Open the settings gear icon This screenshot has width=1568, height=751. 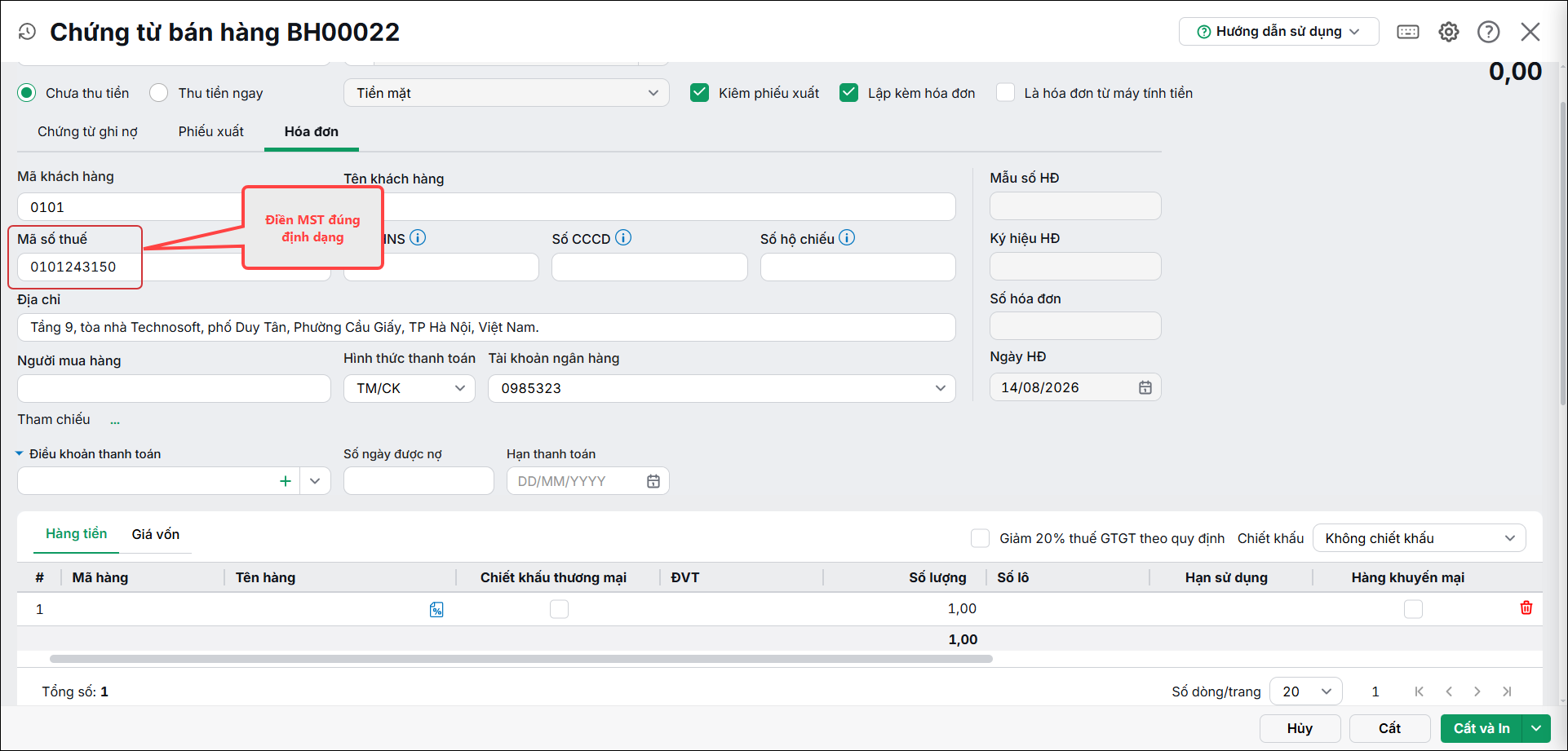coord(1449,32)
